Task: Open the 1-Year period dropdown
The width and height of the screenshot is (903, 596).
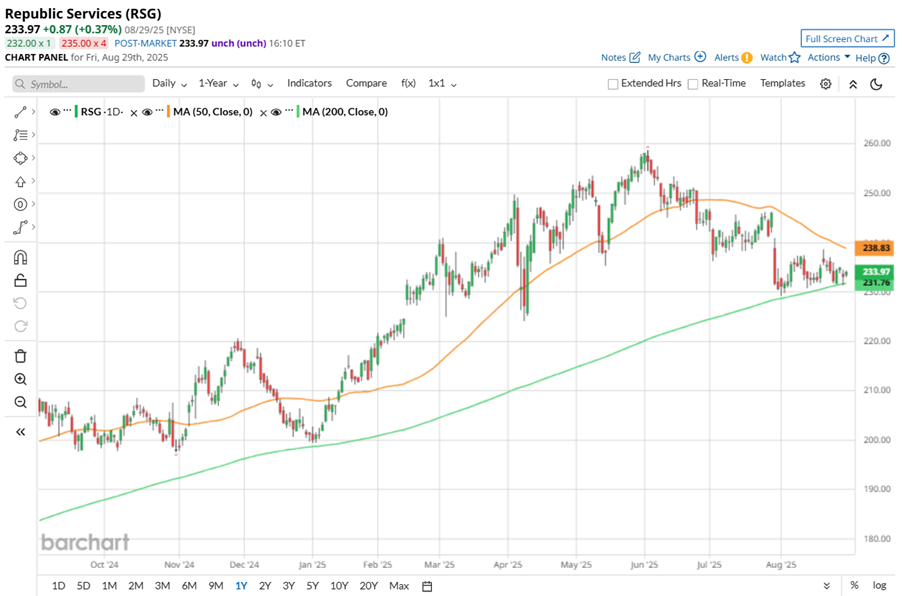Action: (218, 83)
